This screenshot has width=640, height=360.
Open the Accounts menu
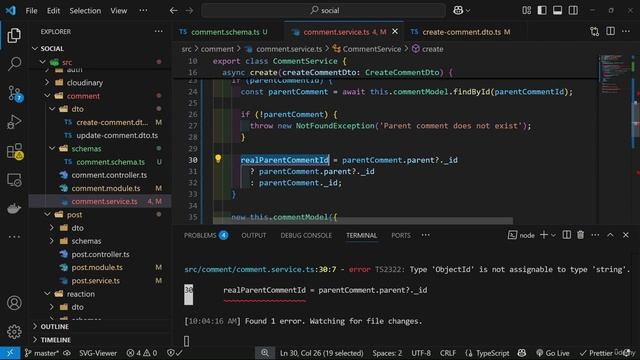pos(14,303)
